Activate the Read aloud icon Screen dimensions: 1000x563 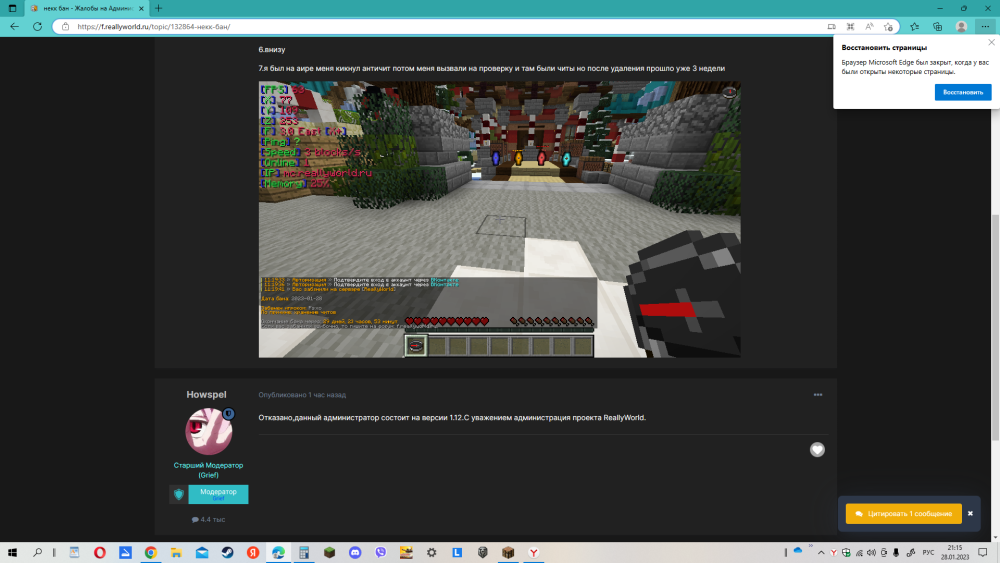pyautogui.click(x=869, y=27)
